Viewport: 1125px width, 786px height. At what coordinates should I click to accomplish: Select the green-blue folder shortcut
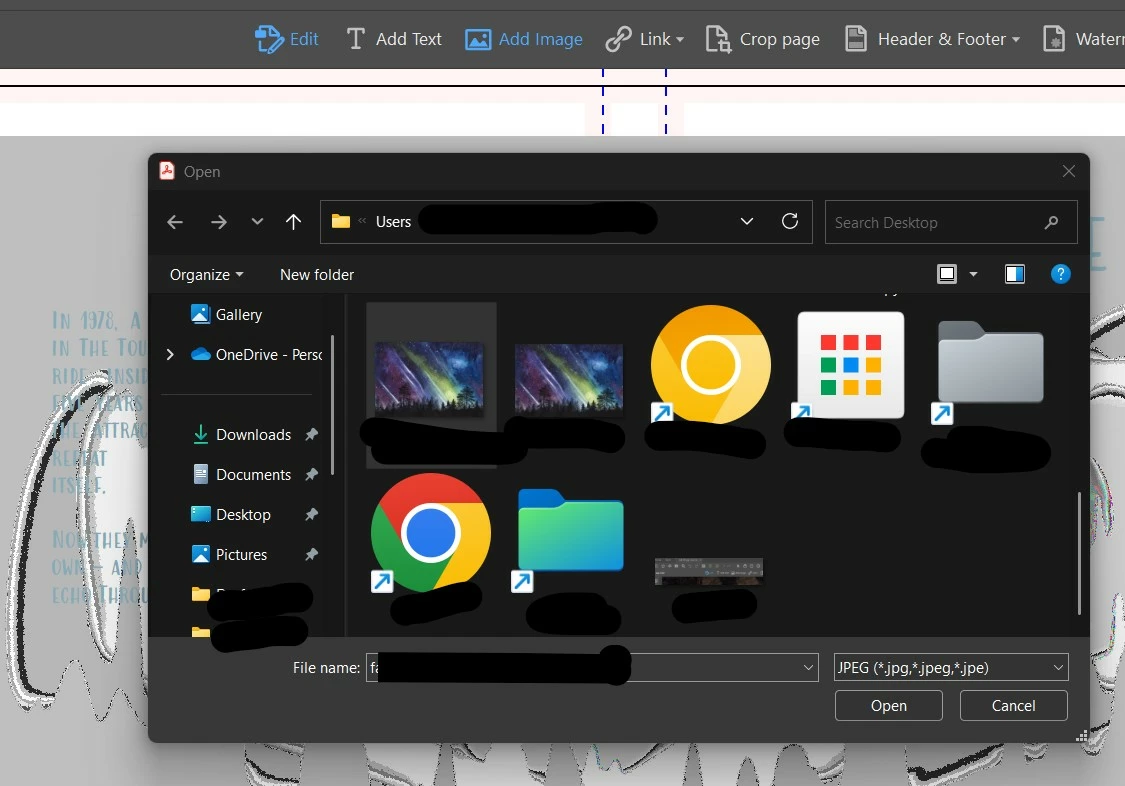point(570,534)
